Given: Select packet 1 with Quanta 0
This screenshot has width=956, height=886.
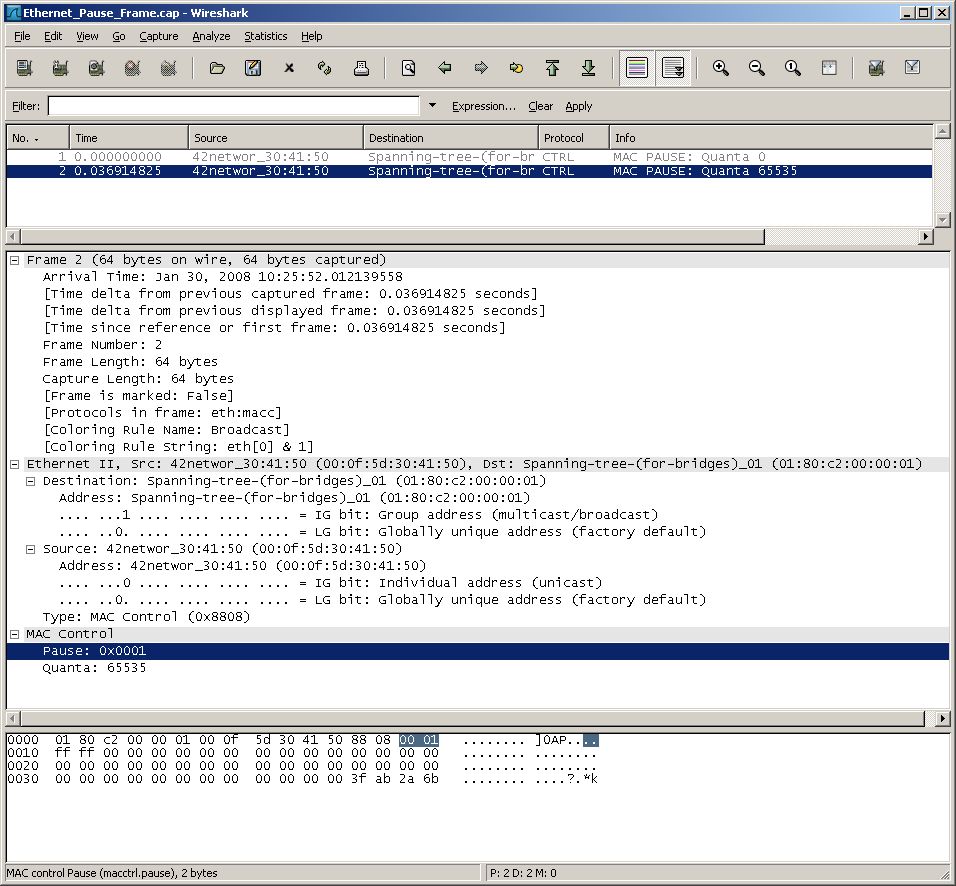Looking at the screenshot, I should (x=469, y=157).
